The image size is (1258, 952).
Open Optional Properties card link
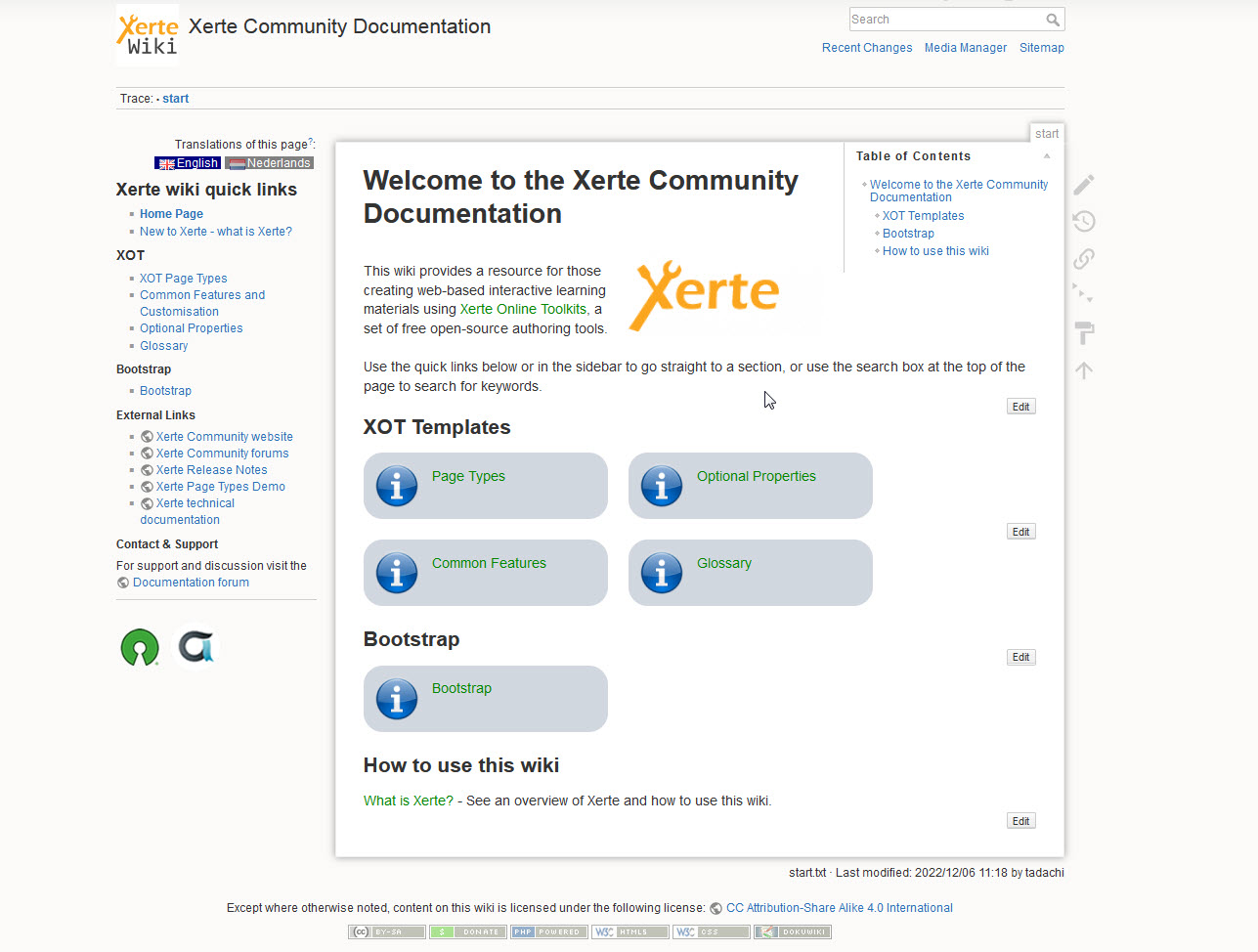756,476
